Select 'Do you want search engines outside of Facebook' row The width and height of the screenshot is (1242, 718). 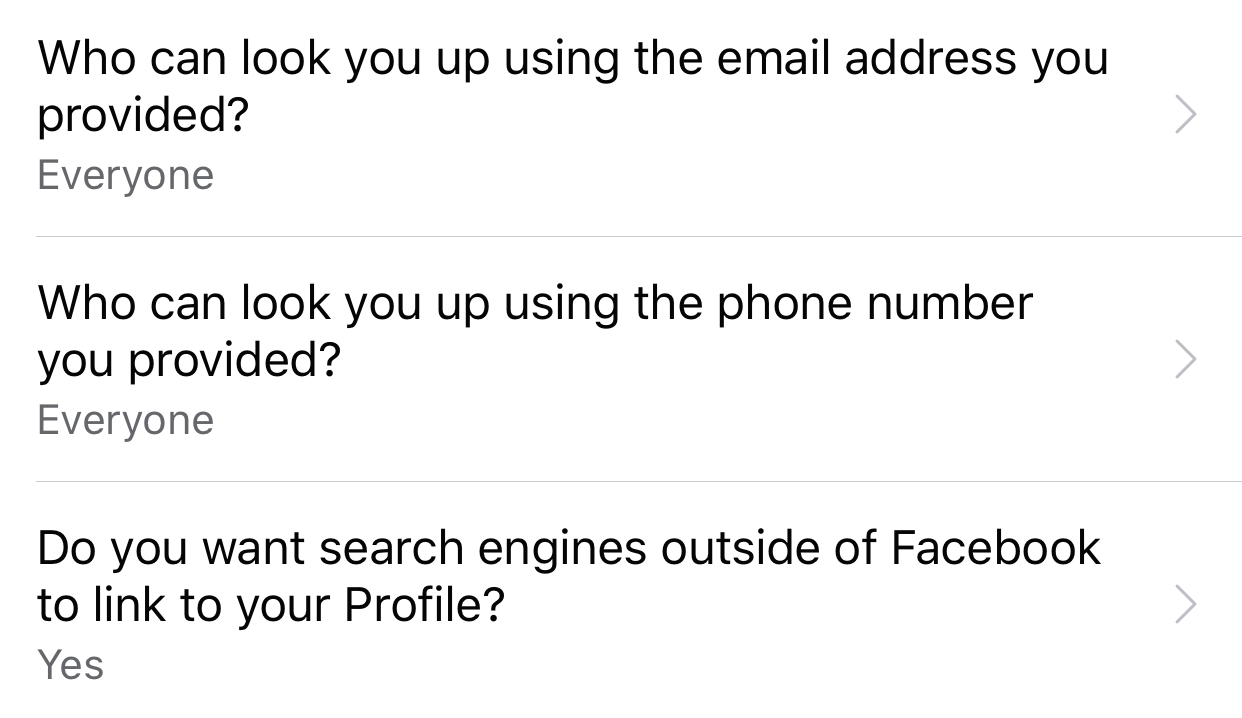(x=568, y=577)
